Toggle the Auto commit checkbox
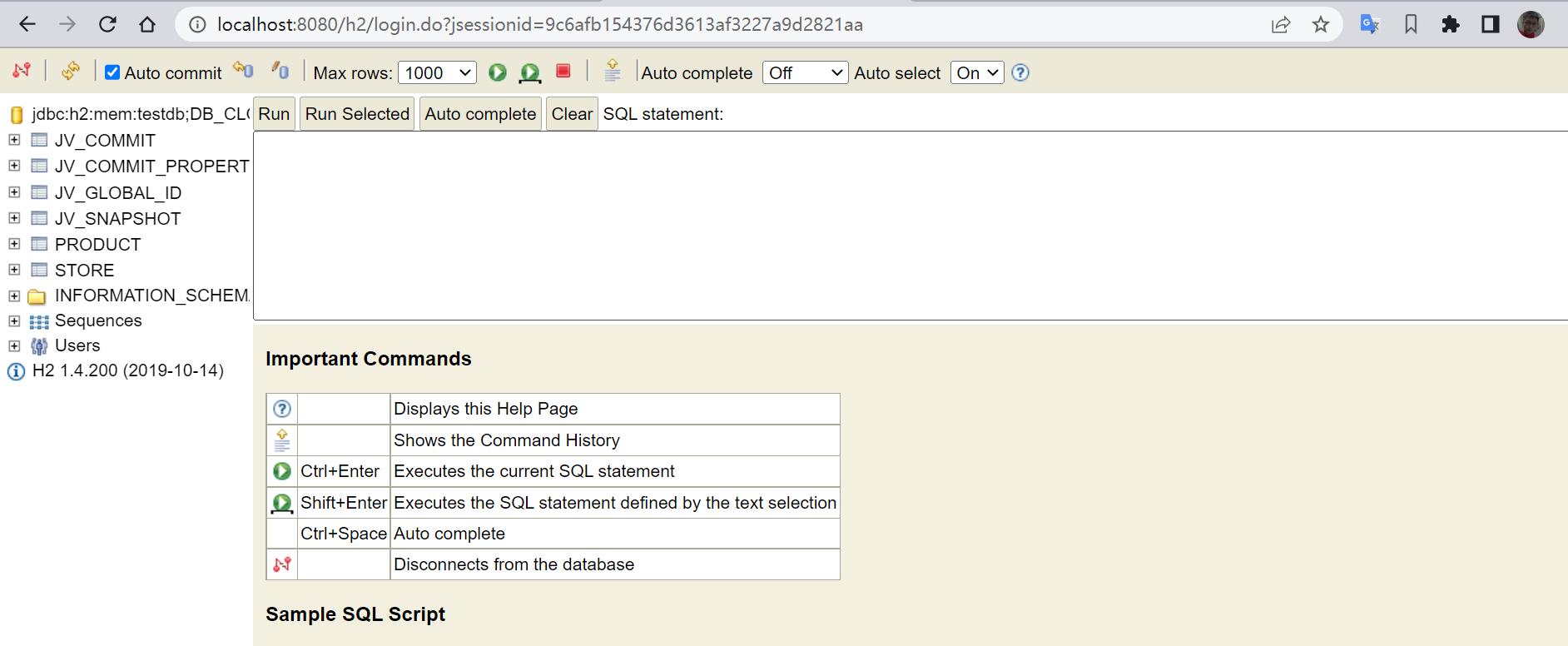 (112, 72)
